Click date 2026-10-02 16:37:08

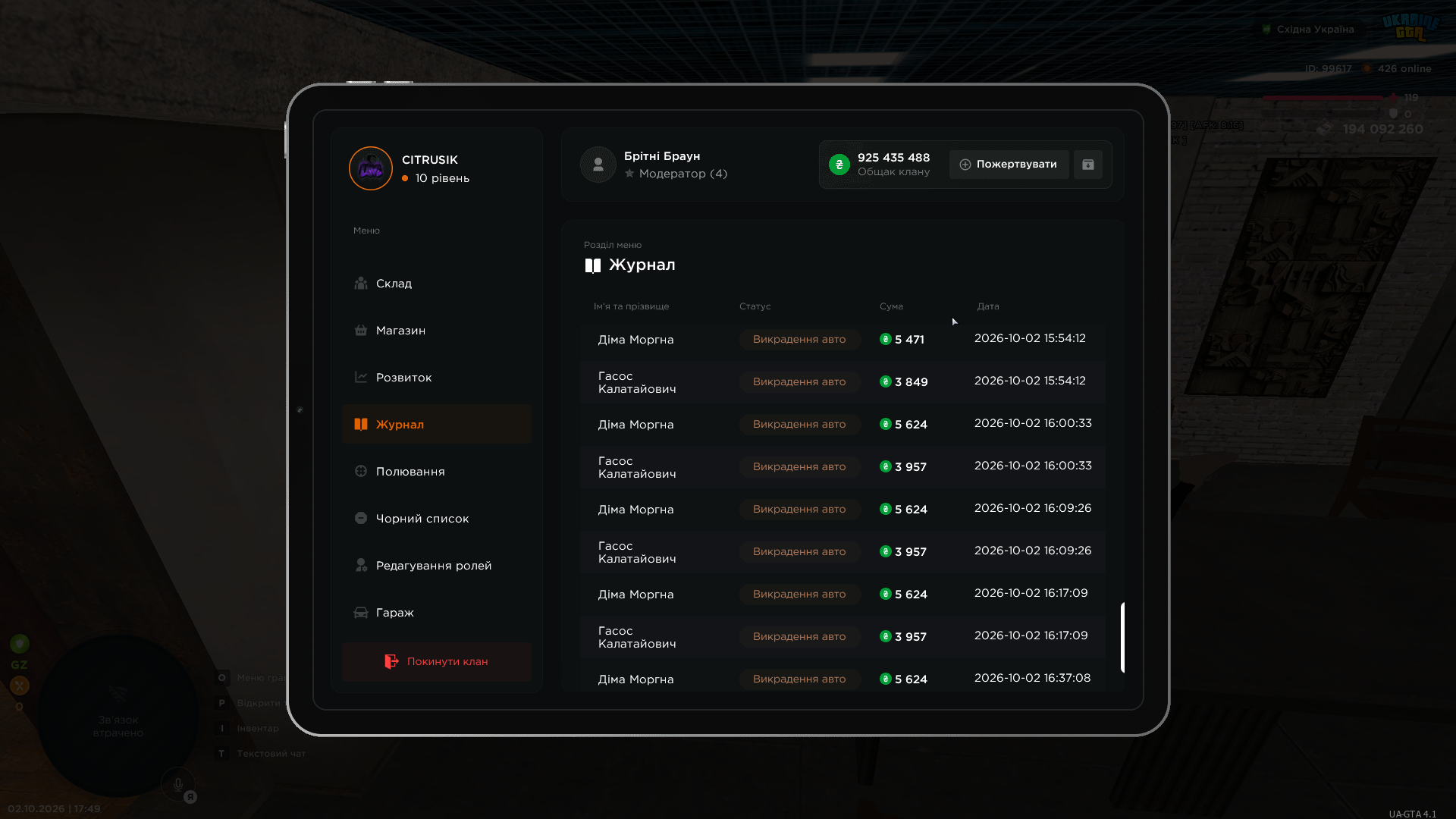coord(1032,678)
